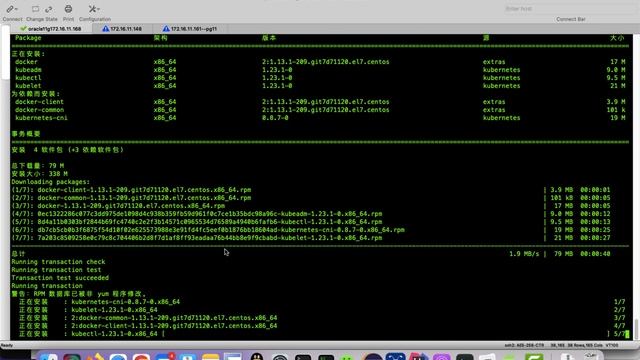Click the kubectl package row name
This screenshot has width=640, height=360.
[x=28, y=78]
